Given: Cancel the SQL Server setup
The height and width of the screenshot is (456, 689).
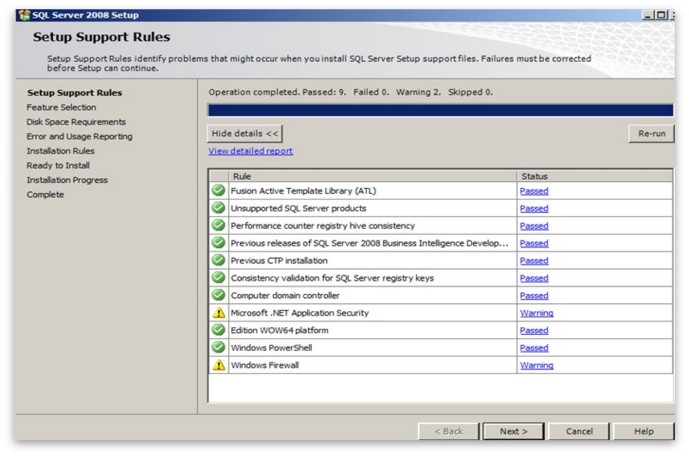Looking at the screenshot, I should (x=579, y=431).
